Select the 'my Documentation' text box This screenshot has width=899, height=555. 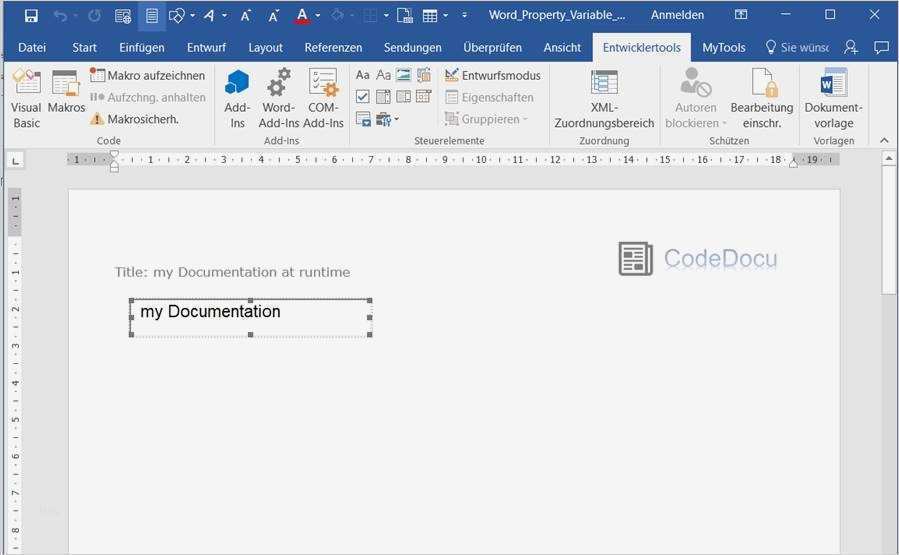(x=251, y=318)
